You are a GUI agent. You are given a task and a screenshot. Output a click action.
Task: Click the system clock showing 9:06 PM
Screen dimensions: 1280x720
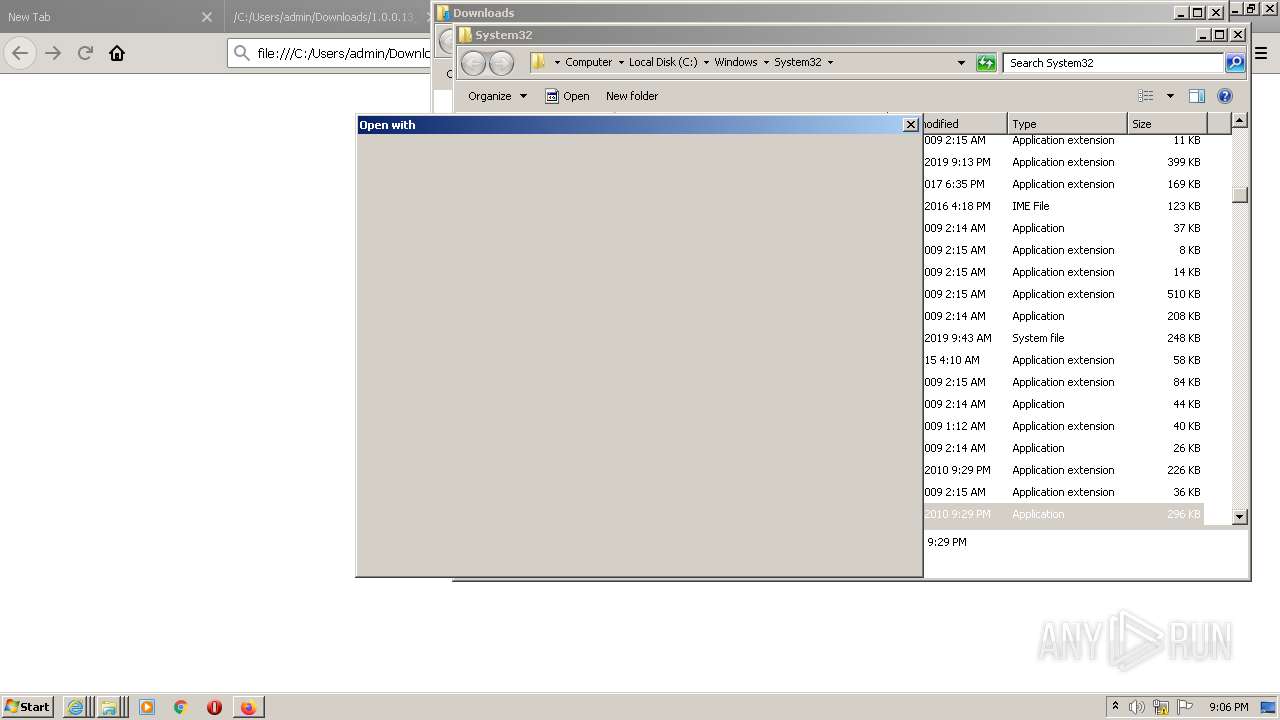pyautogui.click(x=1228, y=707)
